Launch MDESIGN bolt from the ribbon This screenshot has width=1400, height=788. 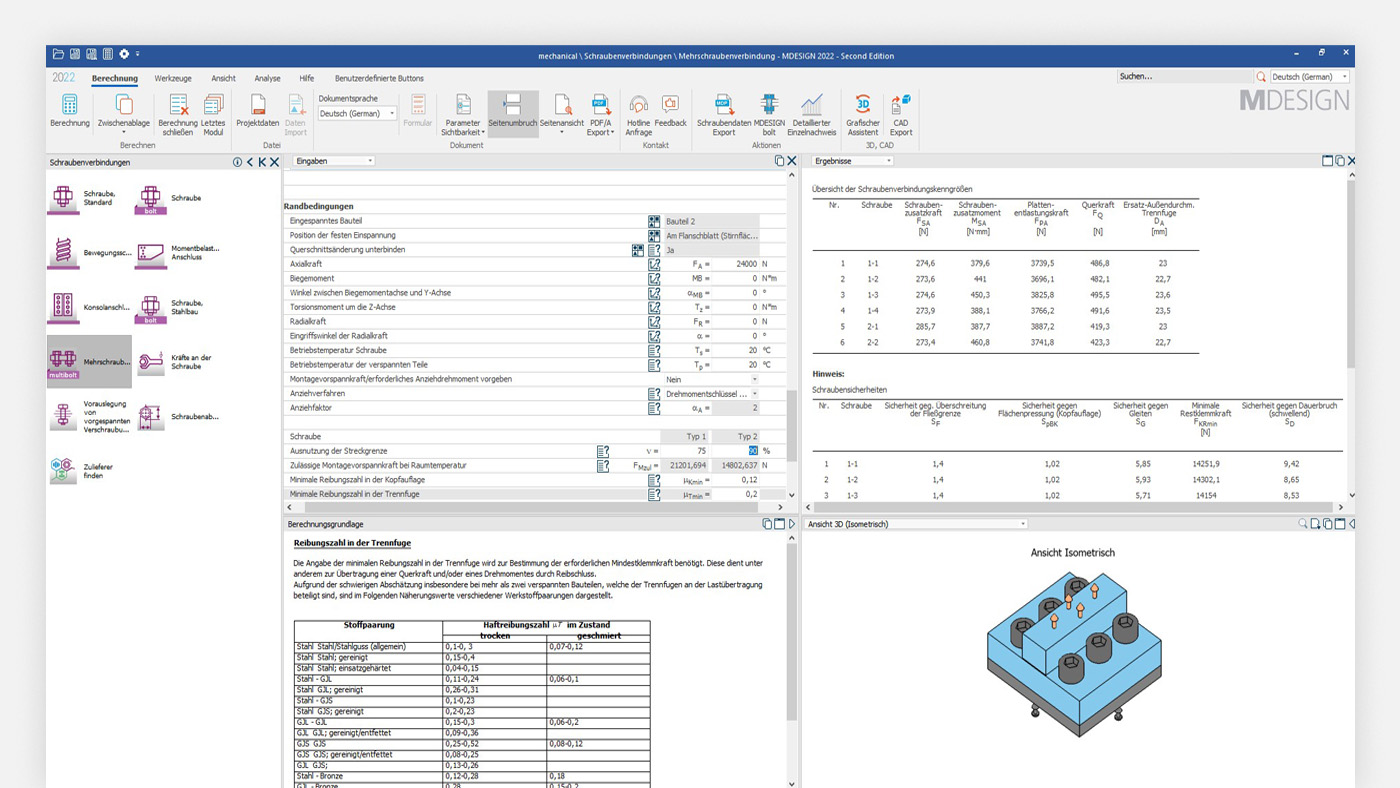[x=769, y=115]
